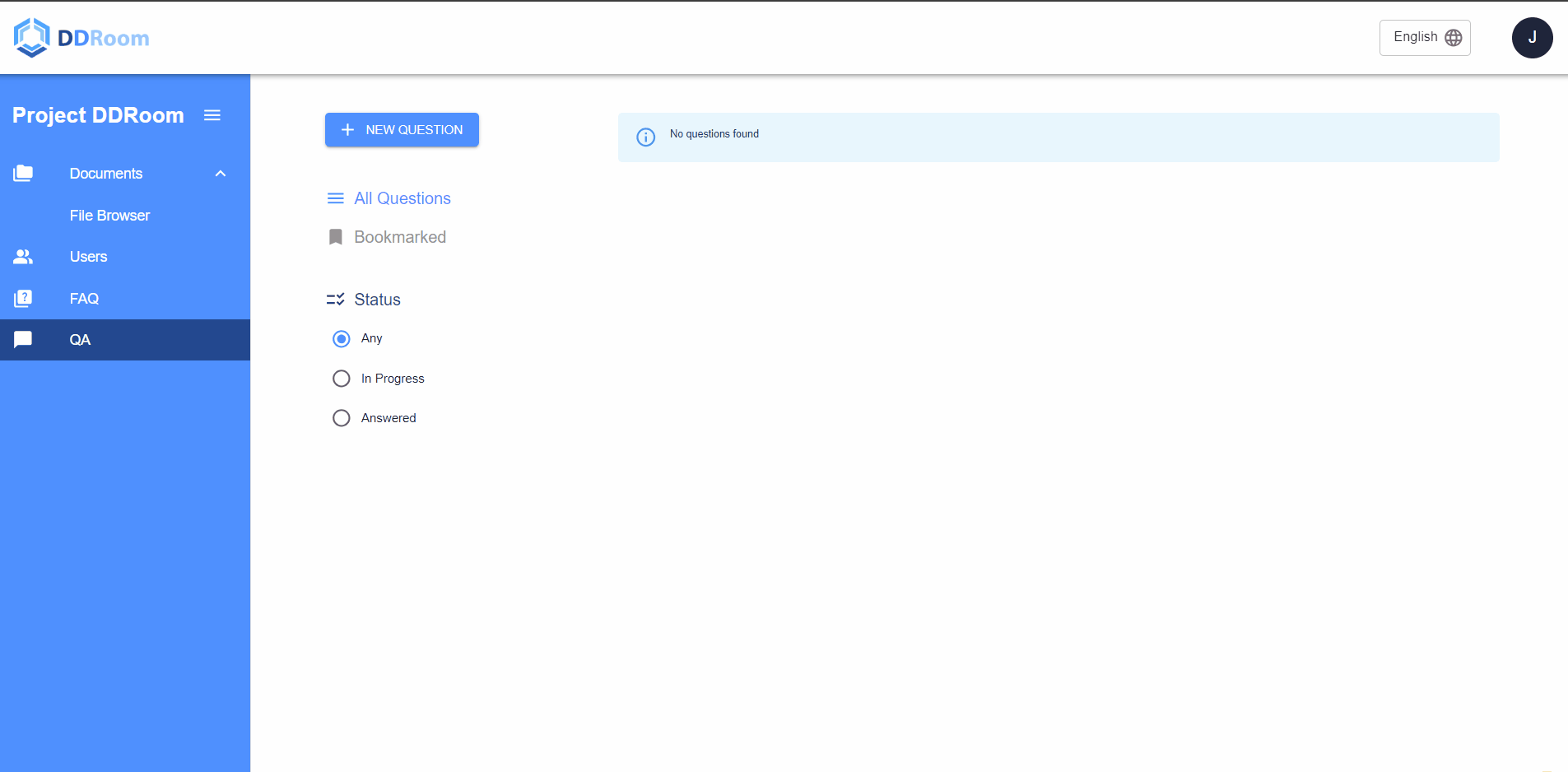
Task: Click the DDRoom logo icon
Action: tap(31, 38)
